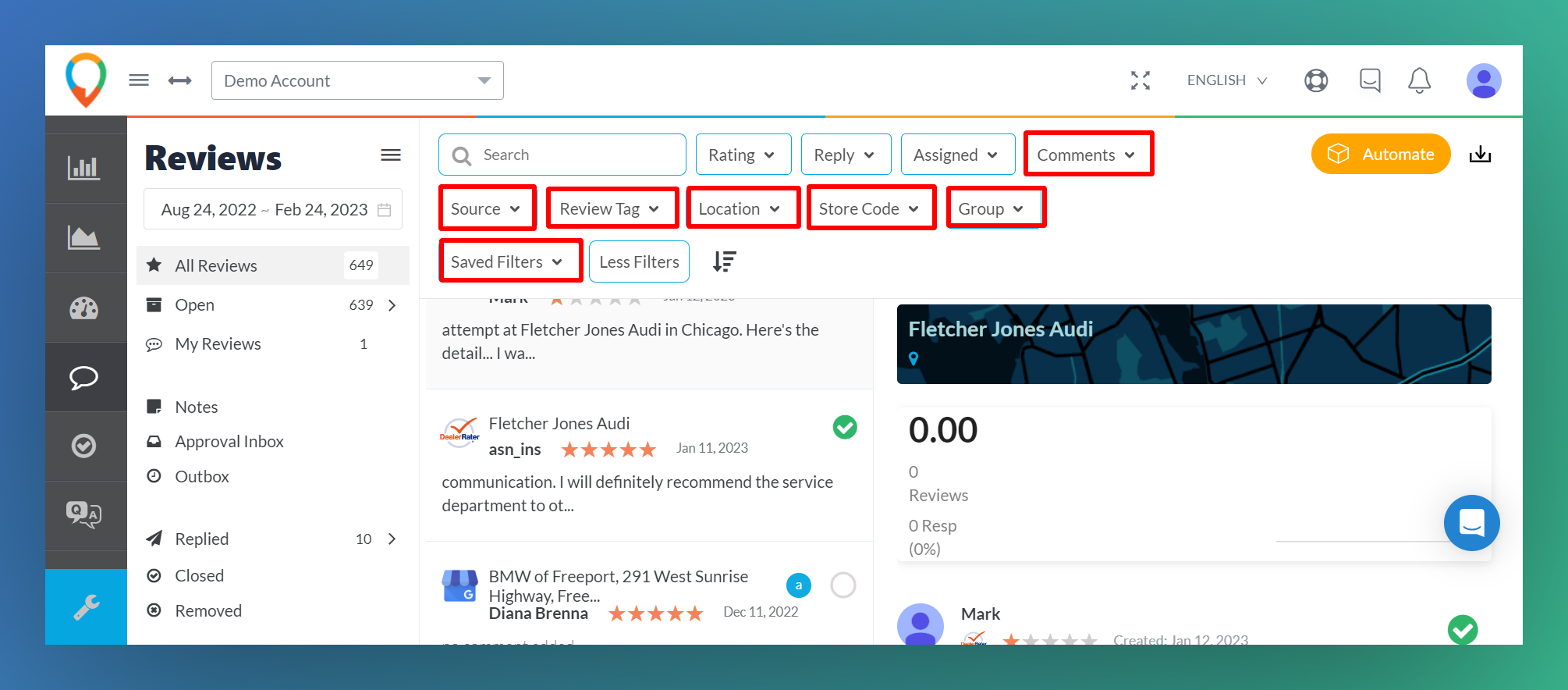Open the Outbox item
The width and height of the screenshot is (1568, 690).
pos(201,476)
